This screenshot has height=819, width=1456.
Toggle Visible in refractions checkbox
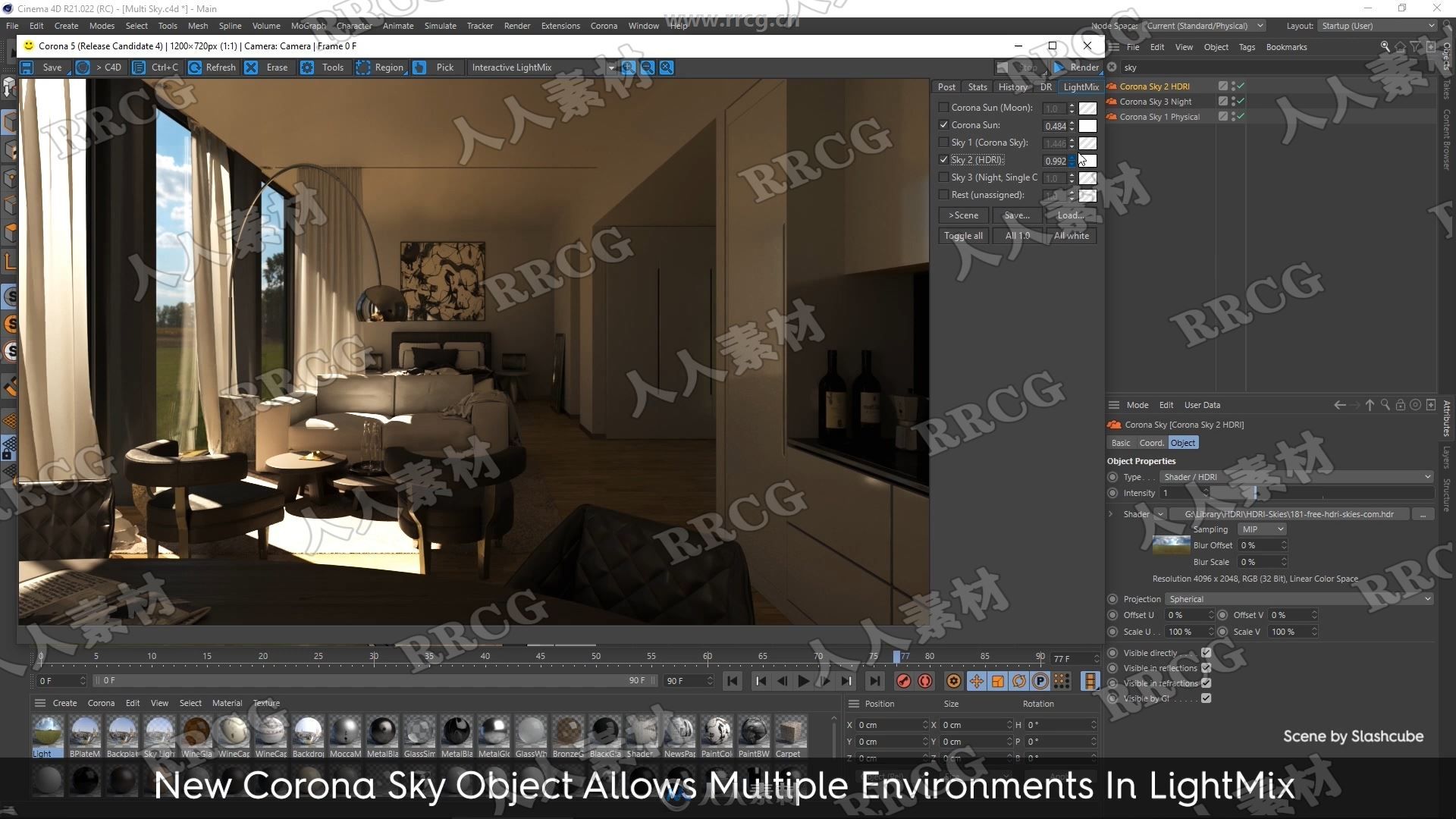click(1206, 683)
